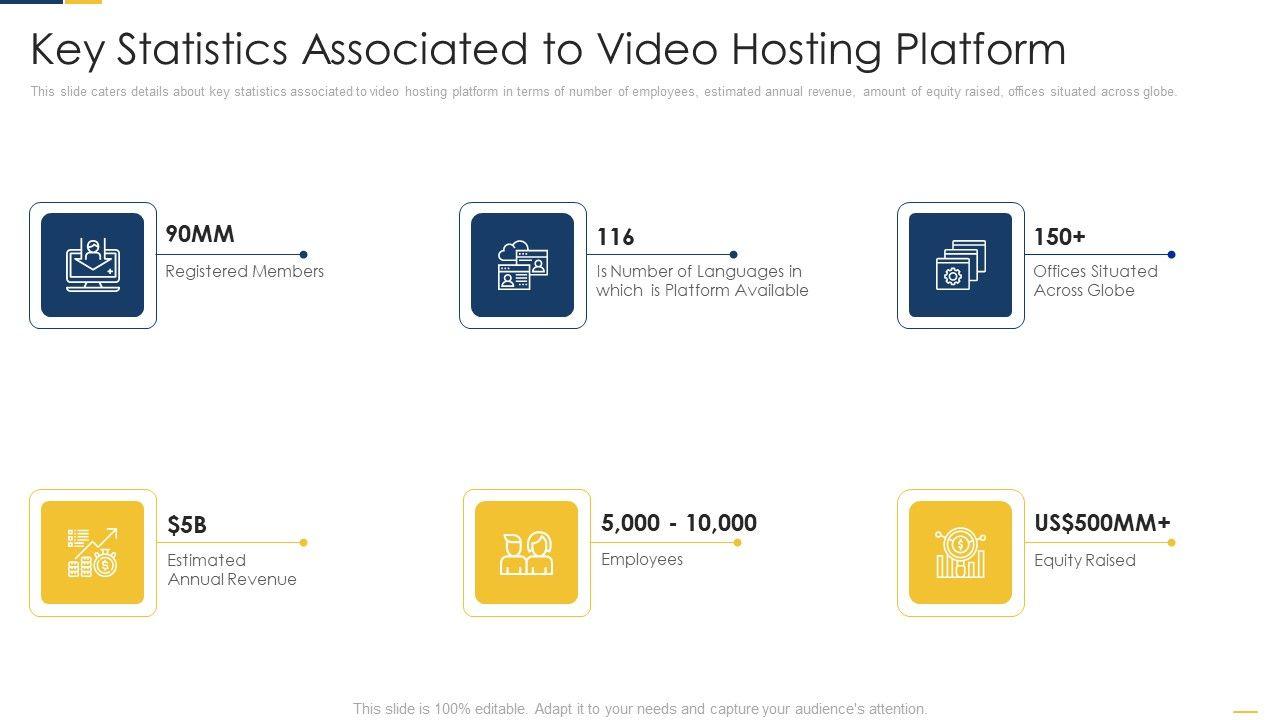The width and height of the screenshot is (1280, 720).
Task: Click the Equity Raised label text
Action: pos(1085,560)
